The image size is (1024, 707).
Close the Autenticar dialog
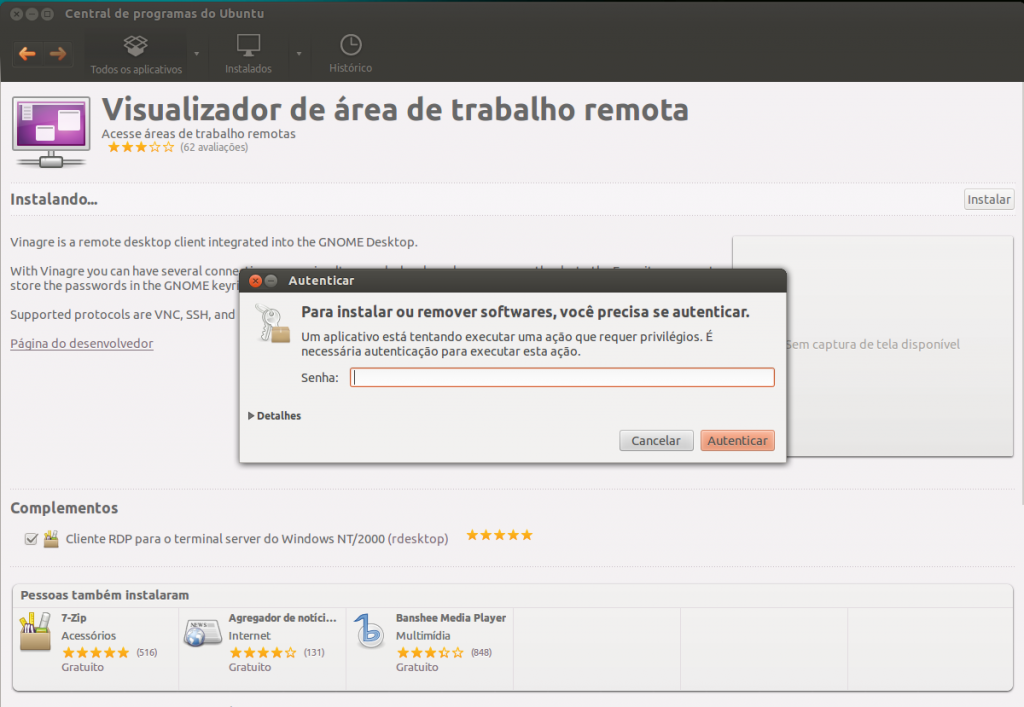coord(256,281)
